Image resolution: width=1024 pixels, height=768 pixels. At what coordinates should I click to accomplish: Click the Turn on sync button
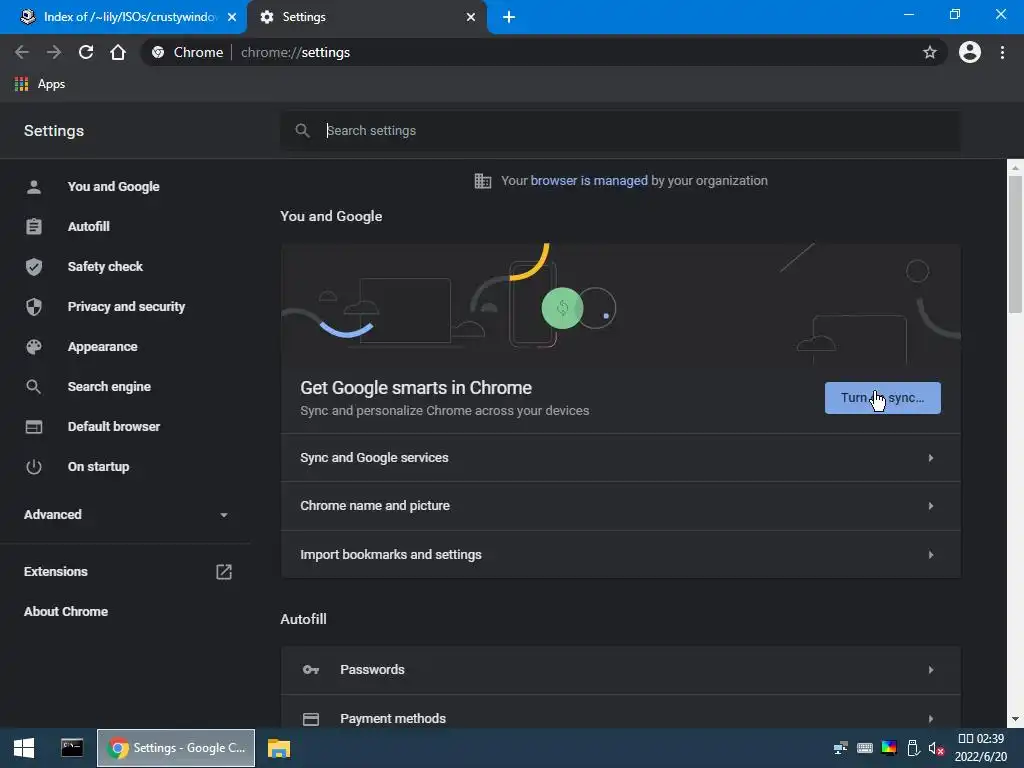[x=882, y=398]
